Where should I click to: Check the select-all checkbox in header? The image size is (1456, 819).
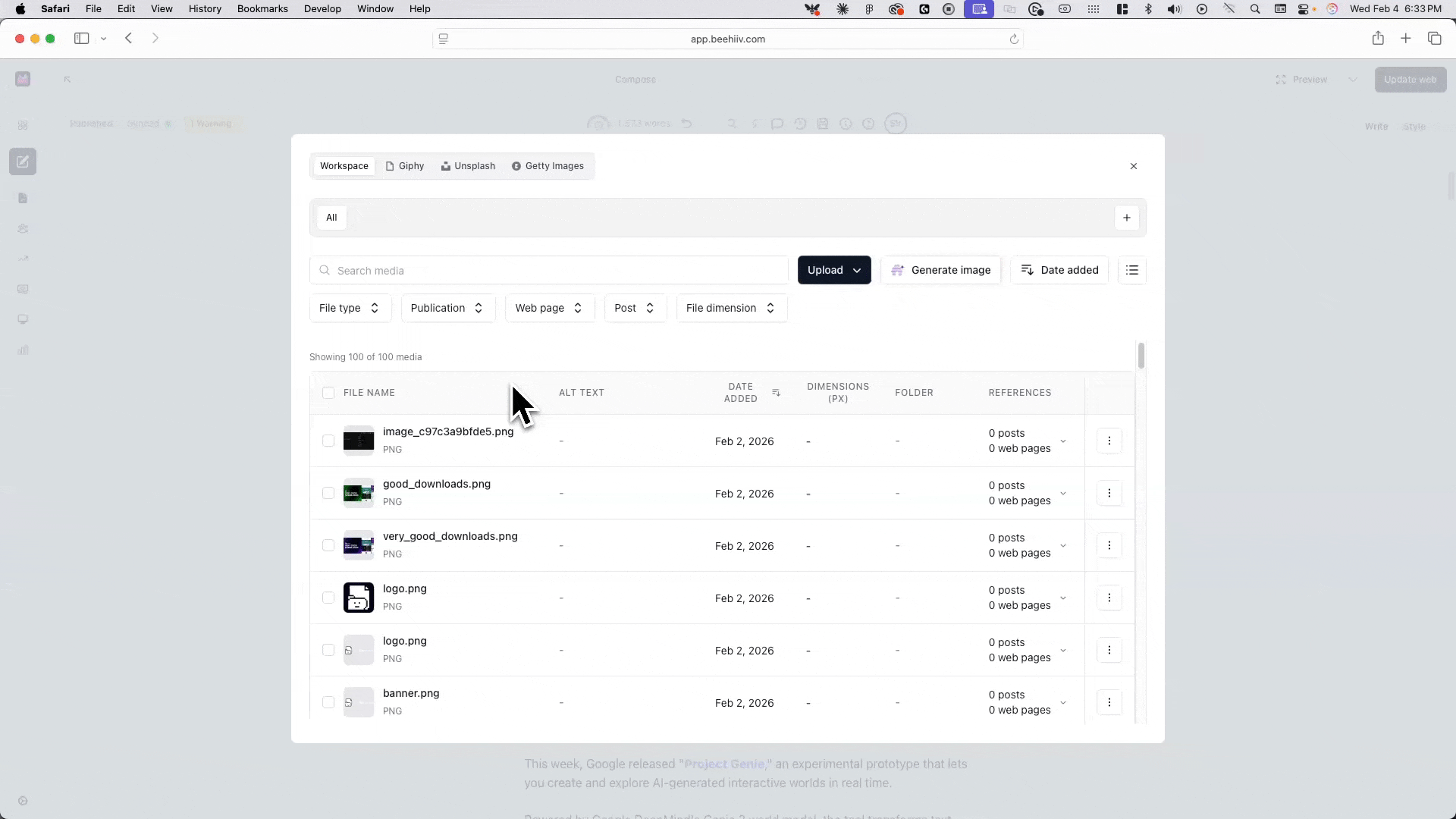coord(328,393)
